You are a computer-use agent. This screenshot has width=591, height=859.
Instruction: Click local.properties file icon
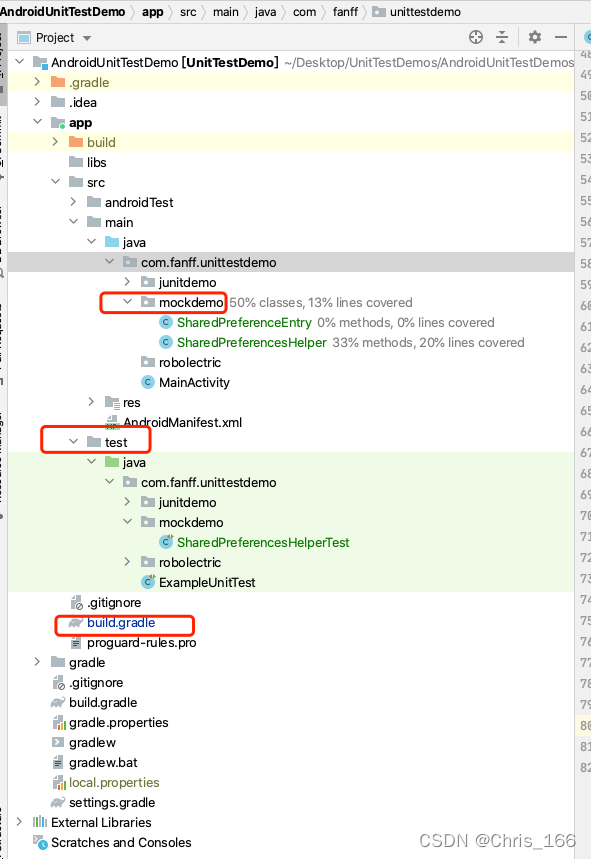click(59, 783)
